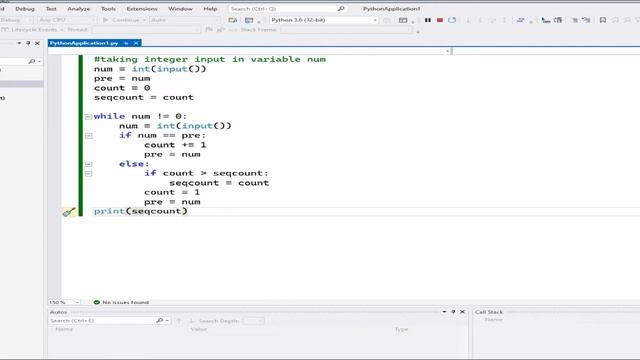Restart the debug session

tap(452, 20)
